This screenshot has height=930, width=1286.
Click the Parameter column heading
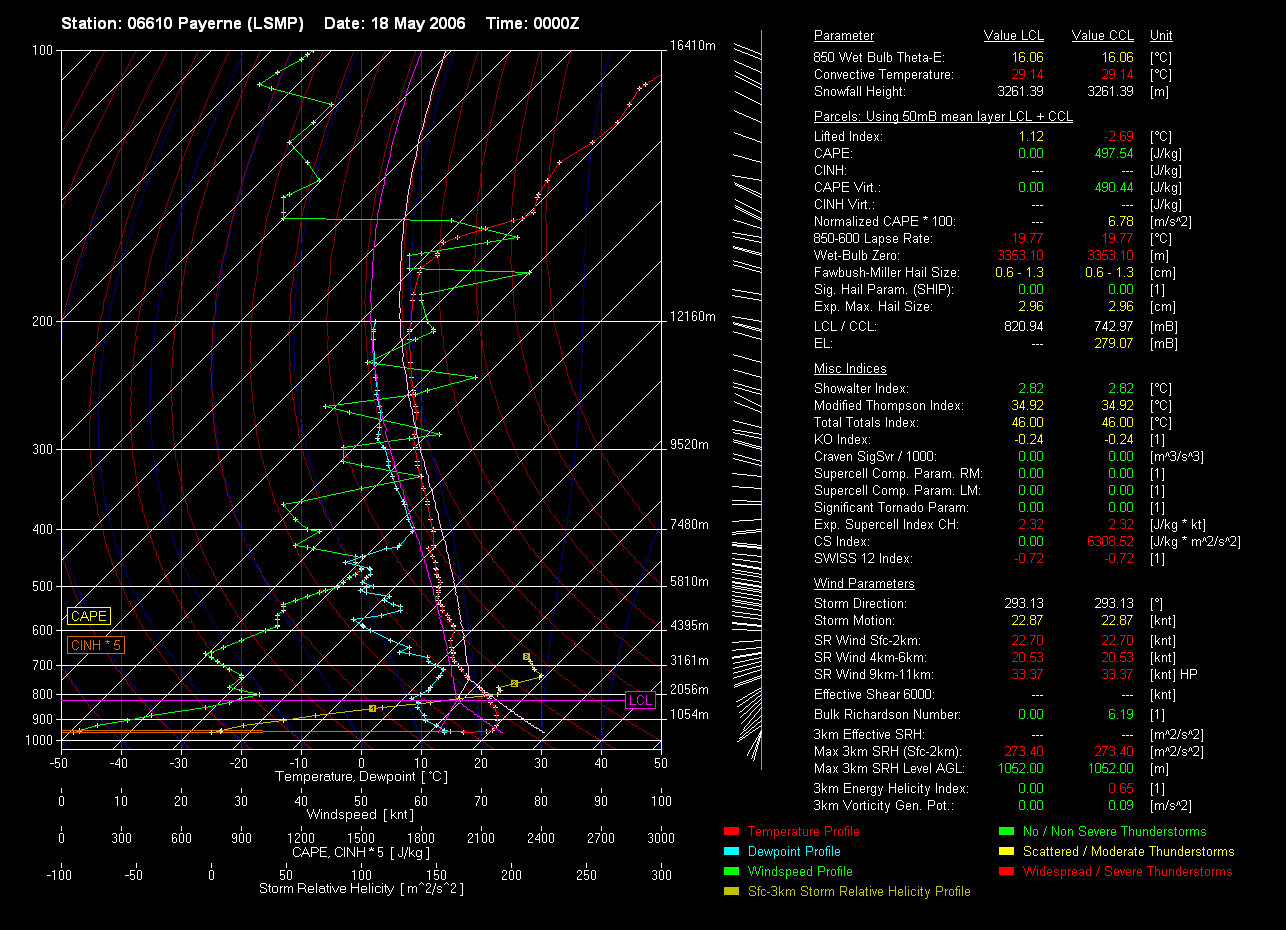(x=843, y=36)
